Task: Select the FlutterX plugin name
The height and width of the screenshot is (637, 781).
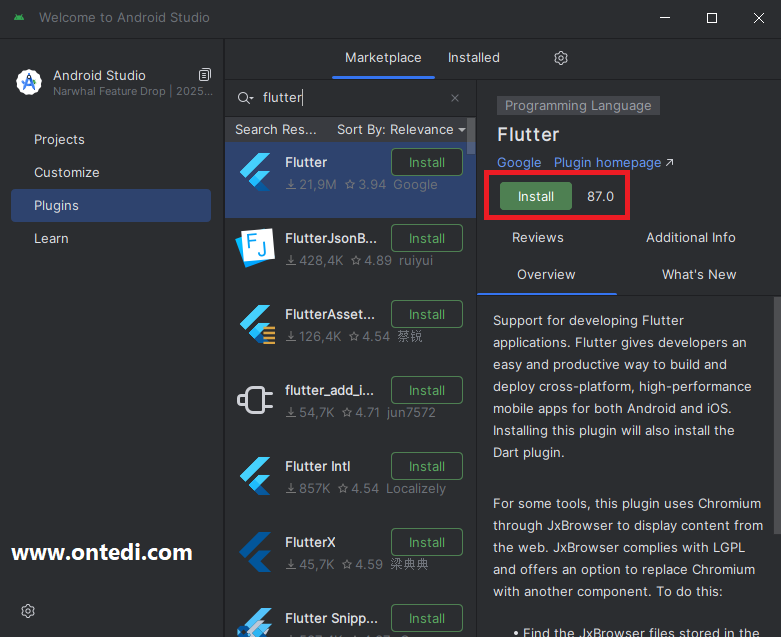Action: pyautogui.click(x=310, y=542)
